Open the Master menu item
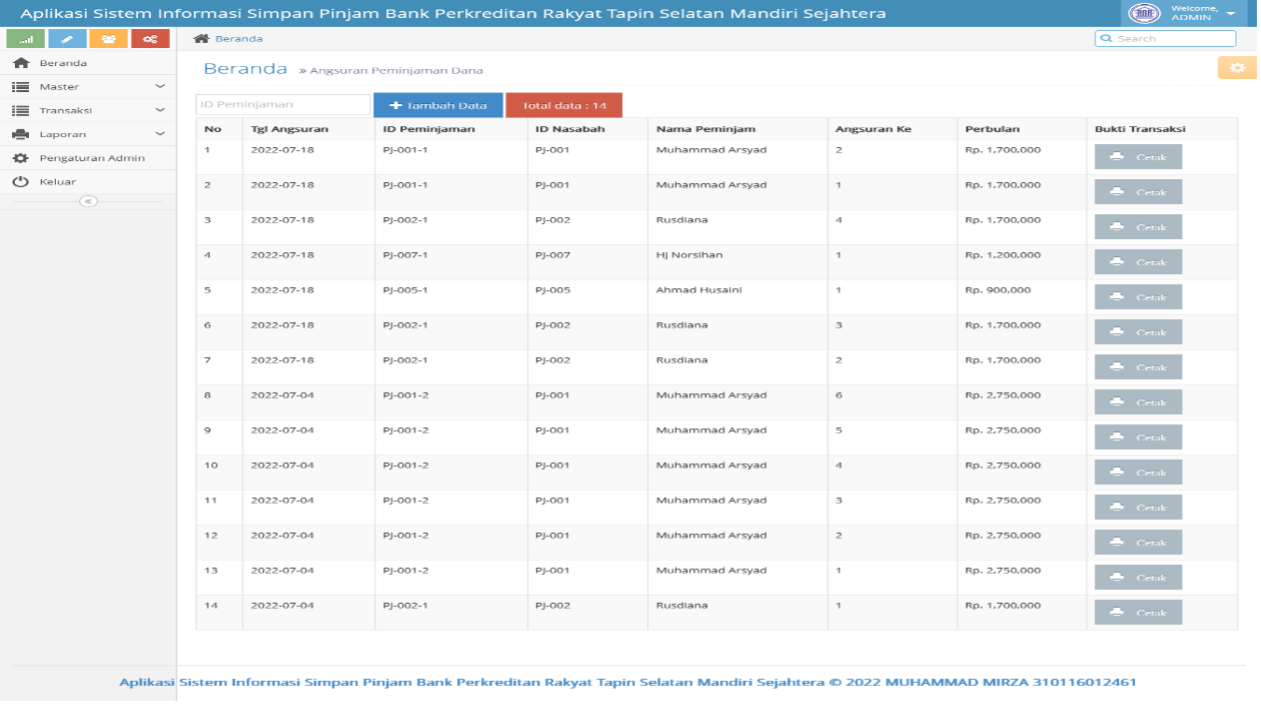This screenshot has height=705, width=1261. click(88, 87)
